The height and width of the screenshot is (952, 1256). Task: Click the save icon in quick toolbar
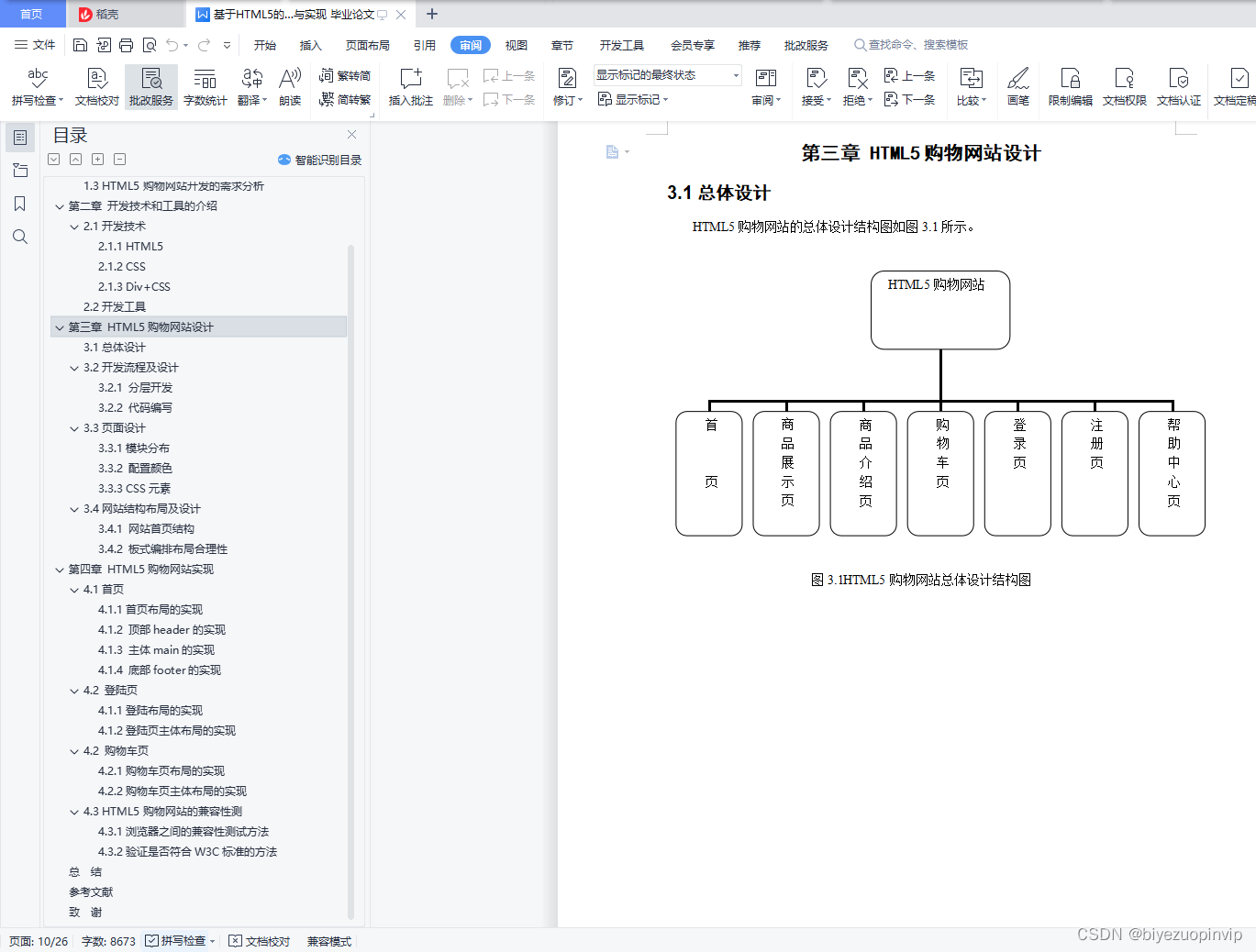coord(80,45)
